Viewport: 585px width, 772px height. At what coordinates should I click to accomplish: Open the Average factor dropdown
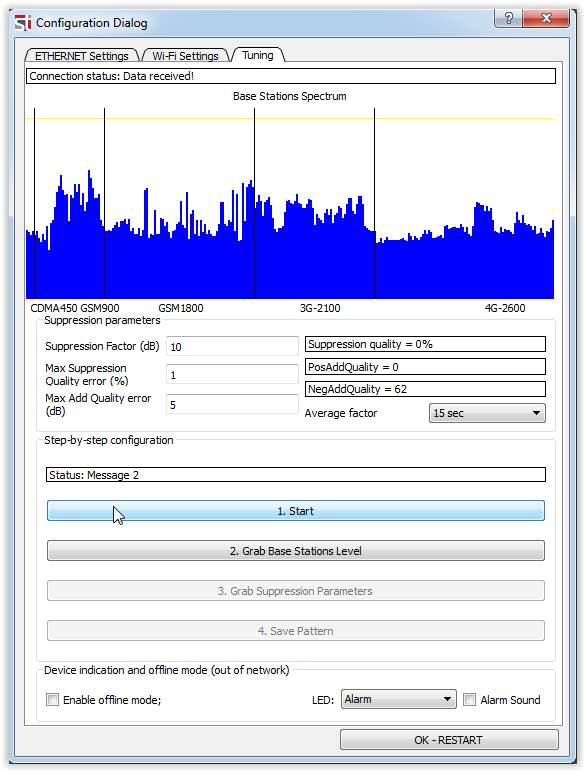pyautogui.click(x=487, y=413)
